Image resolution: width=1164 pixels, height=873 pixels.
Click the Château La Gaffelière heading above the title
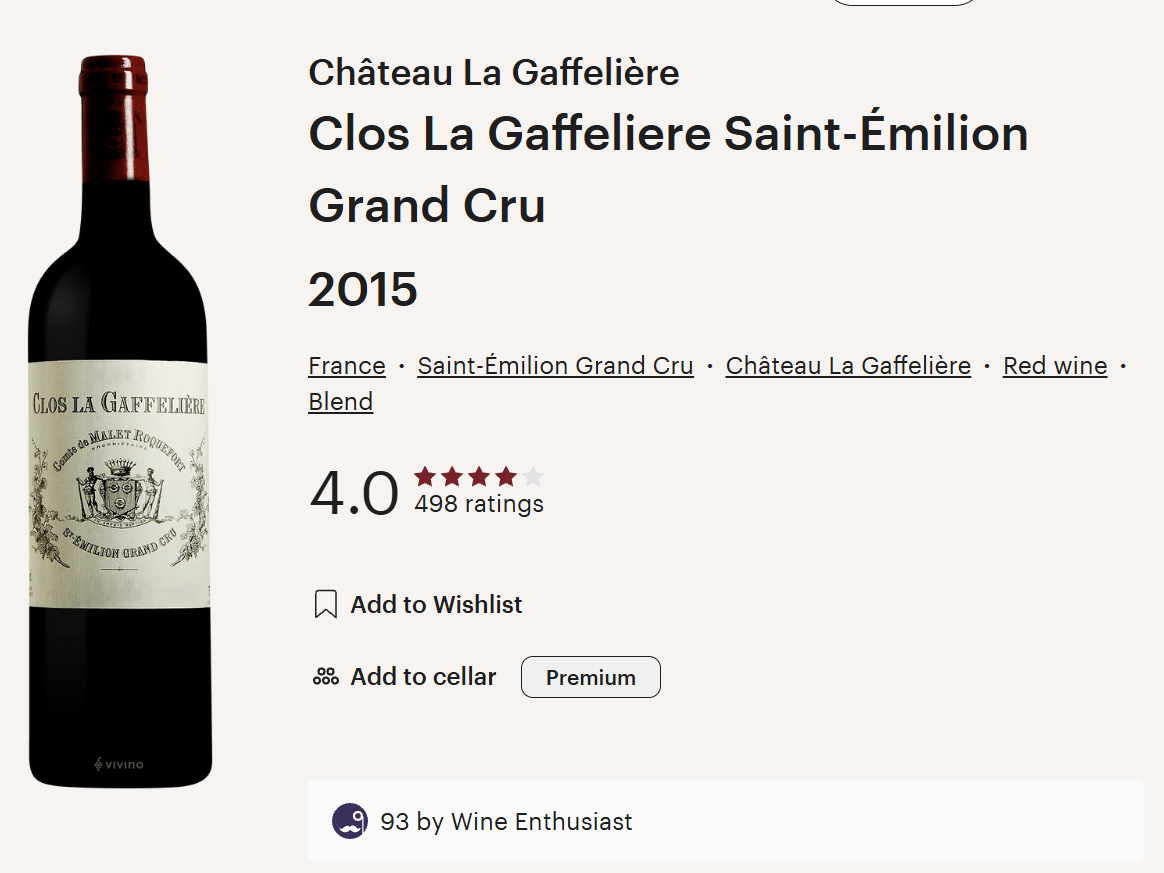(494, 72)
